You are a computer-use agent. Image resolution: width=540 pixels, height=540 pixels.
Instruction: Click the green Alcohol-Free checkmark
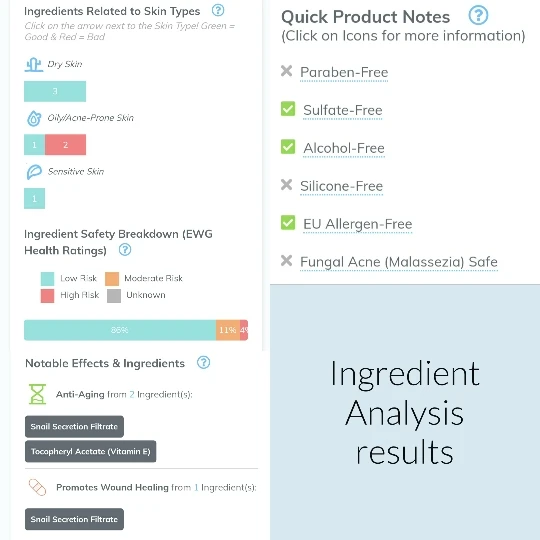pos(288,147)
